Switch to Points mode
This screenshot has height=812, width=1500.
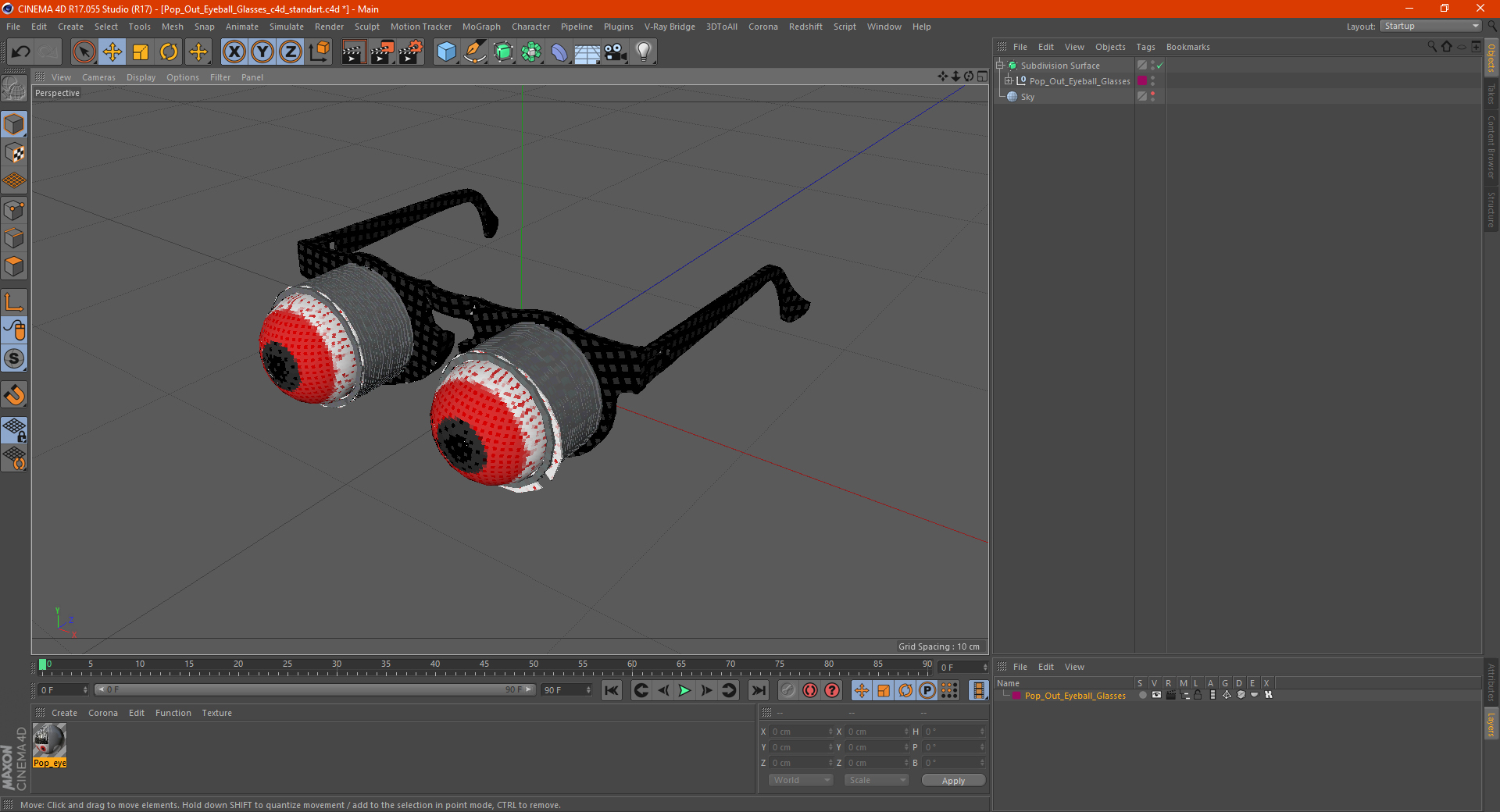(x=14, y=210)
